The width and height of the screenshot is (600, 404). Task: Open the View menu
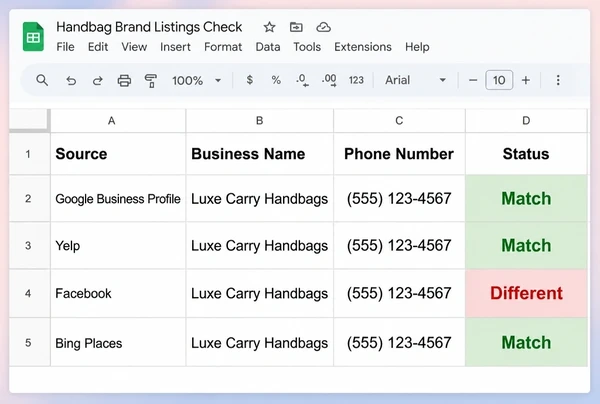tap(134, 47)
